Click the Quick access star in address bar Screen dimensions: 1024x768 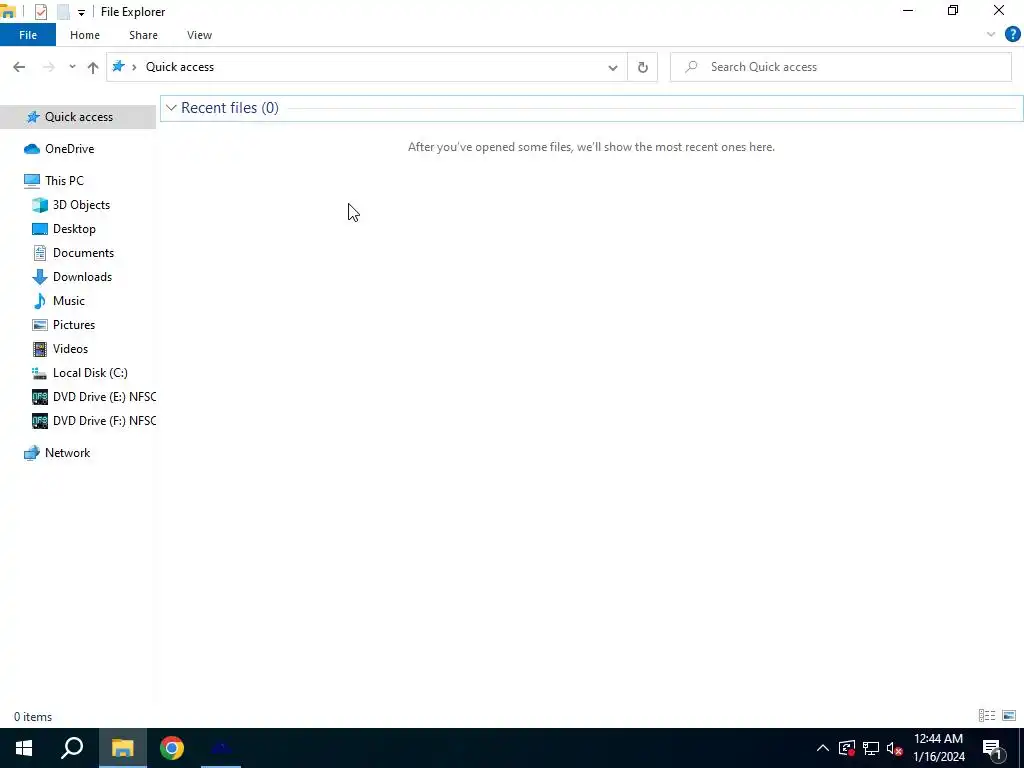(118, 67)
